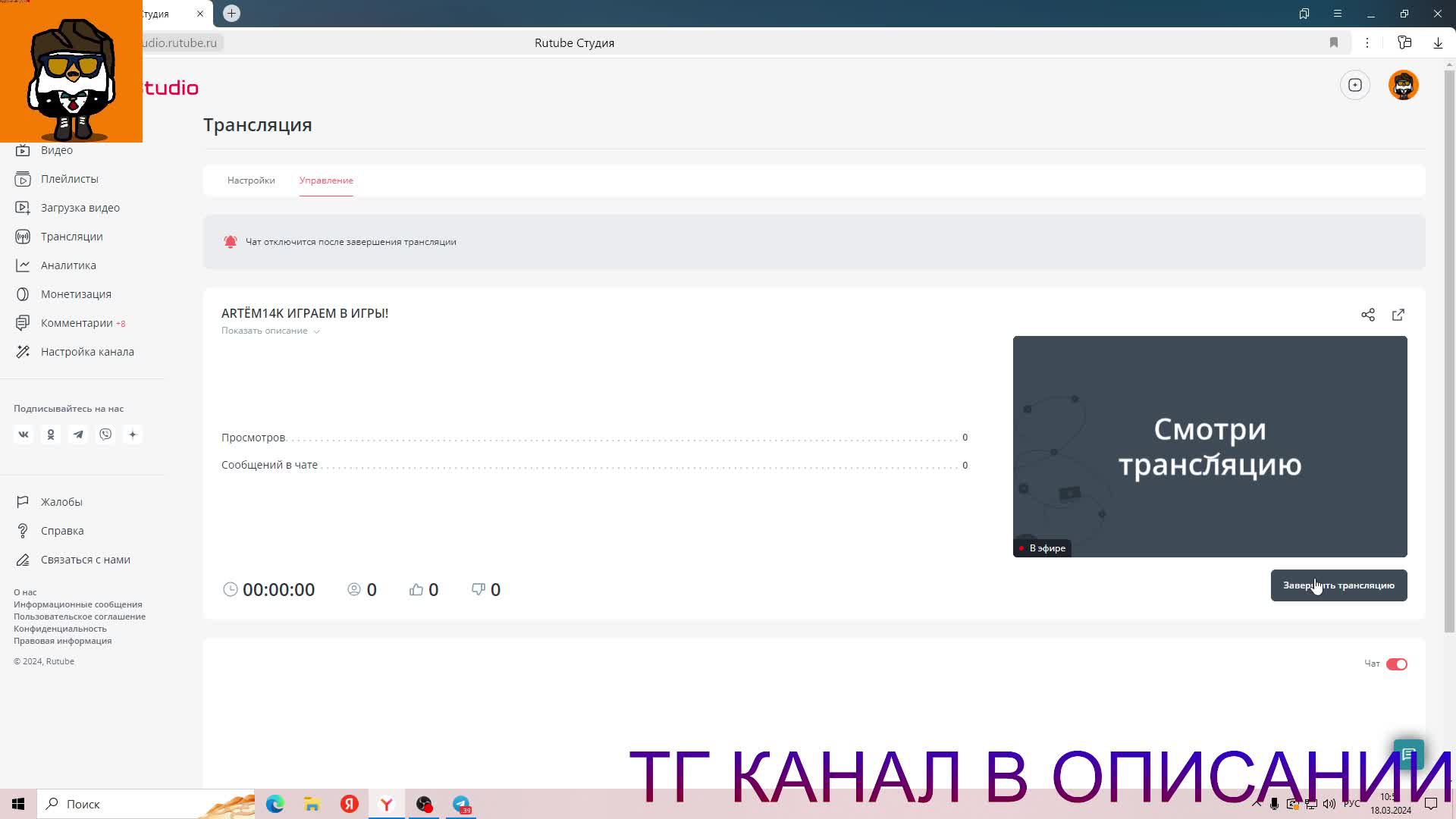
Task: Click the add video plus icon in header
Action: [x=1355, y=85]
